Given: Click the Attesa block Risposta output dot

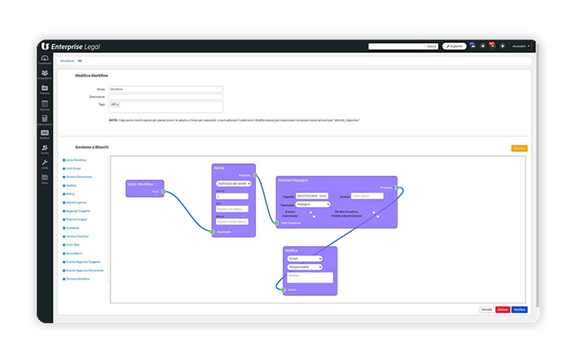Looking at the screenshot, I should [x=255, y=175].
